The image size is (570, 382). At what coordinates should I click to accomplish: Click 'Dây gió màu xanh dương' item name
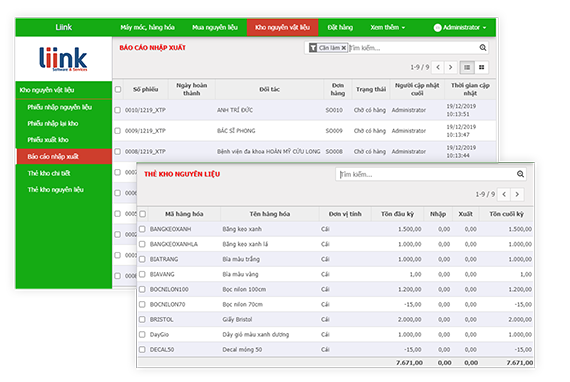click(256, 335)
